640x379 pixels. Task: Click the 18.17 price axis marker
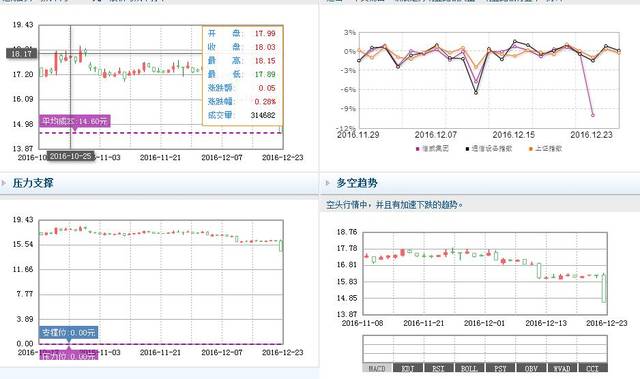coord(21,53)
